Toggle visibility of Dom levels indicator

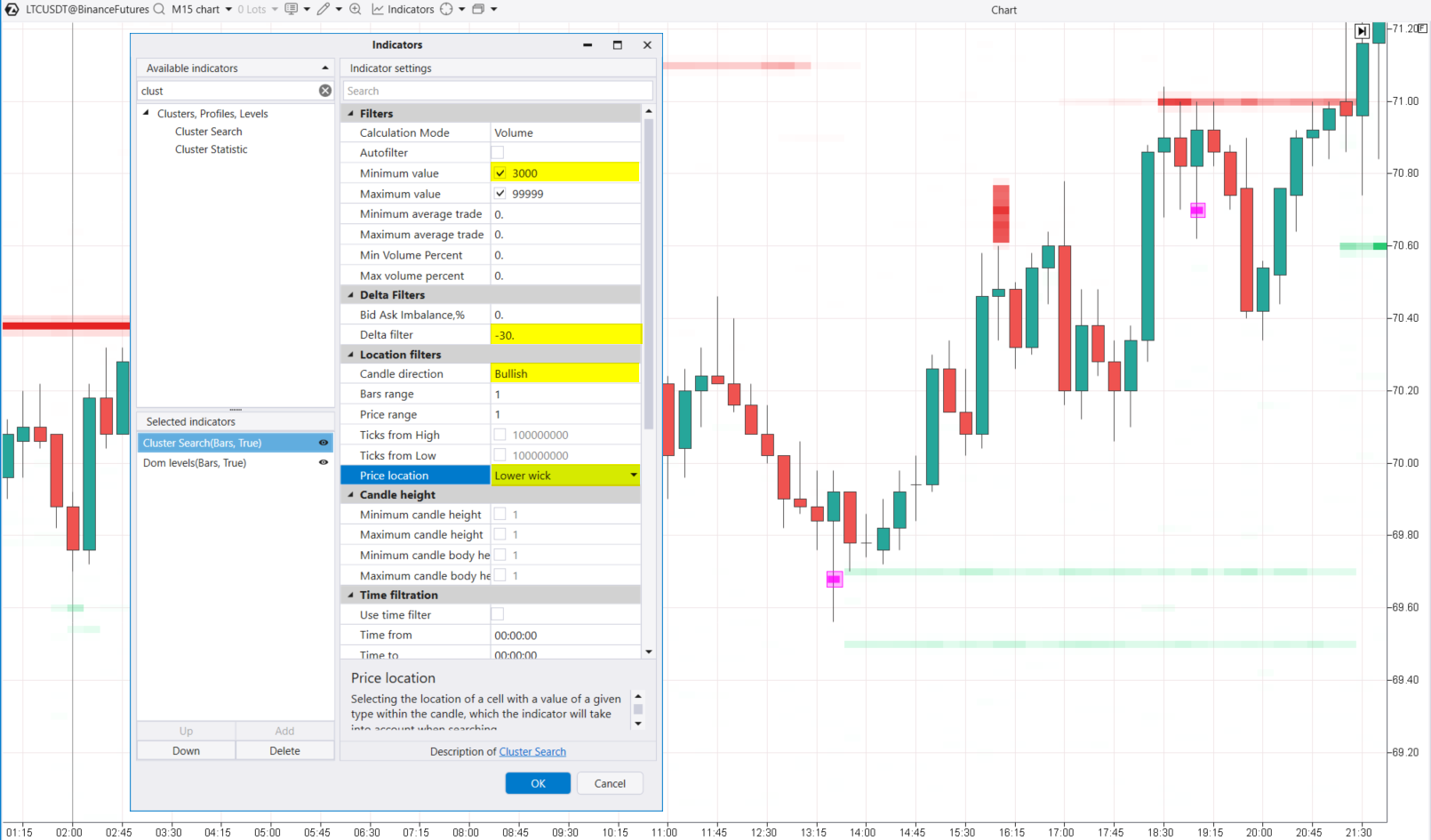tap(323, 462)
